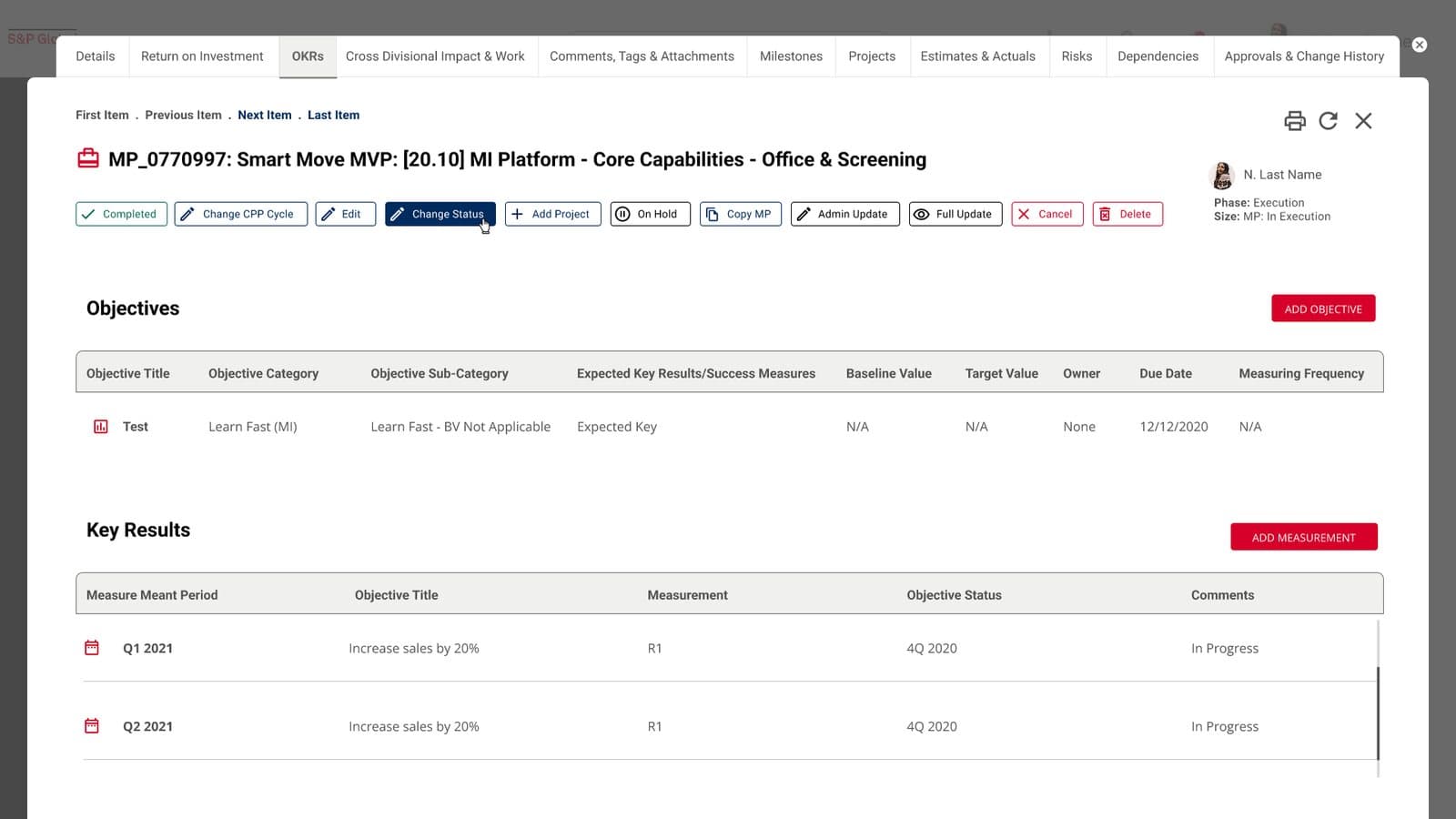
Task: Open the Risks tab
Action: (1077, 56)
